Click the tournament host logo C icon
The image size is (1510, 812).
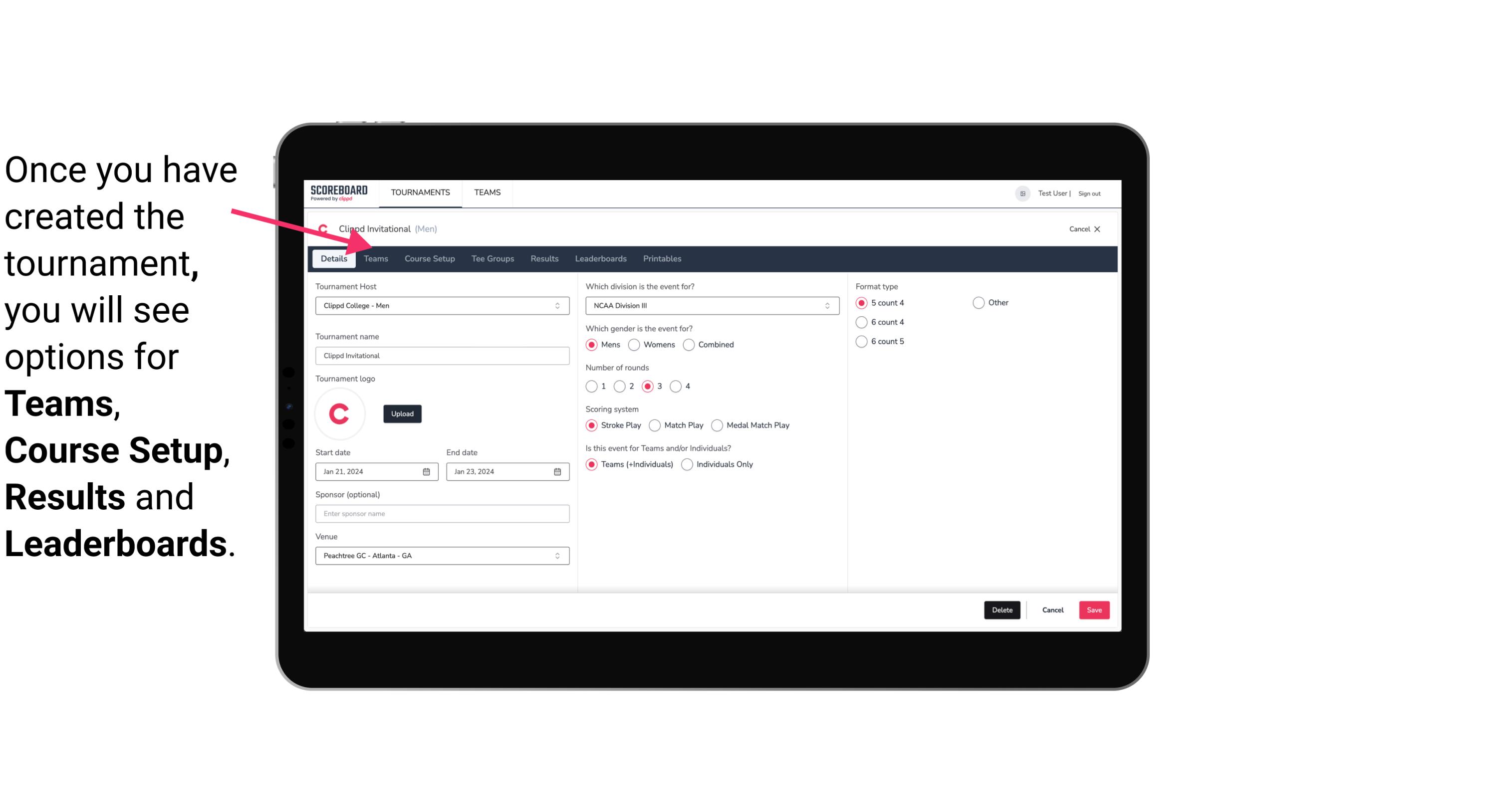341,413
